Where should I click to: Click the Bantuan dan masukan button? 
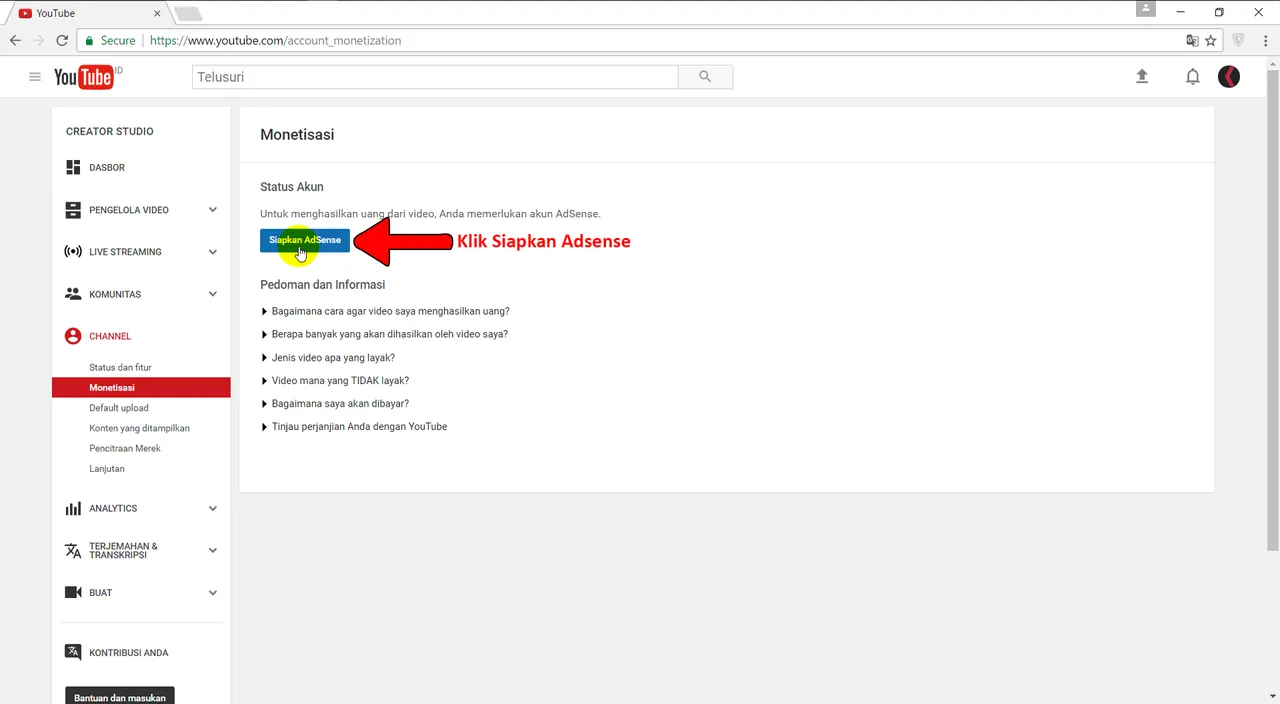pos(120,696)
